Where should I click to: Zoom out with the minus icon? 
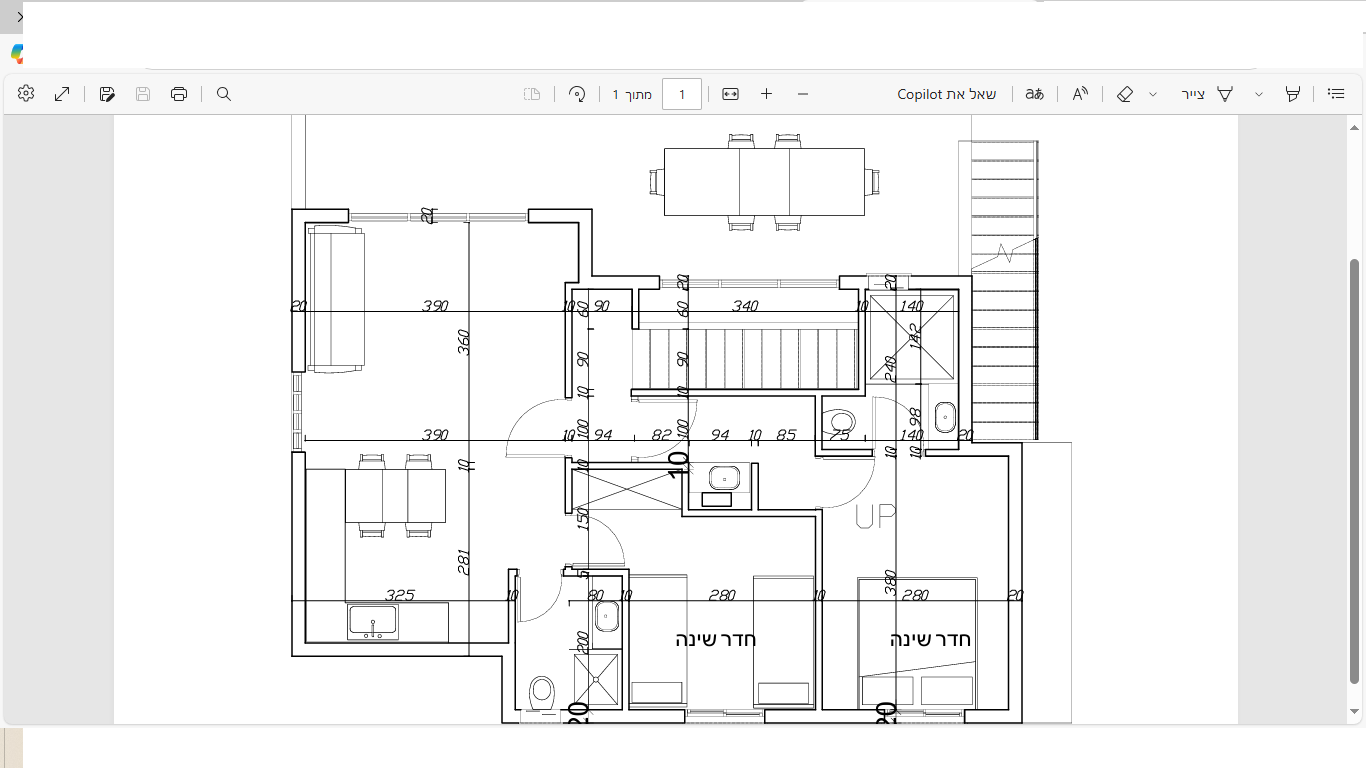803,94
